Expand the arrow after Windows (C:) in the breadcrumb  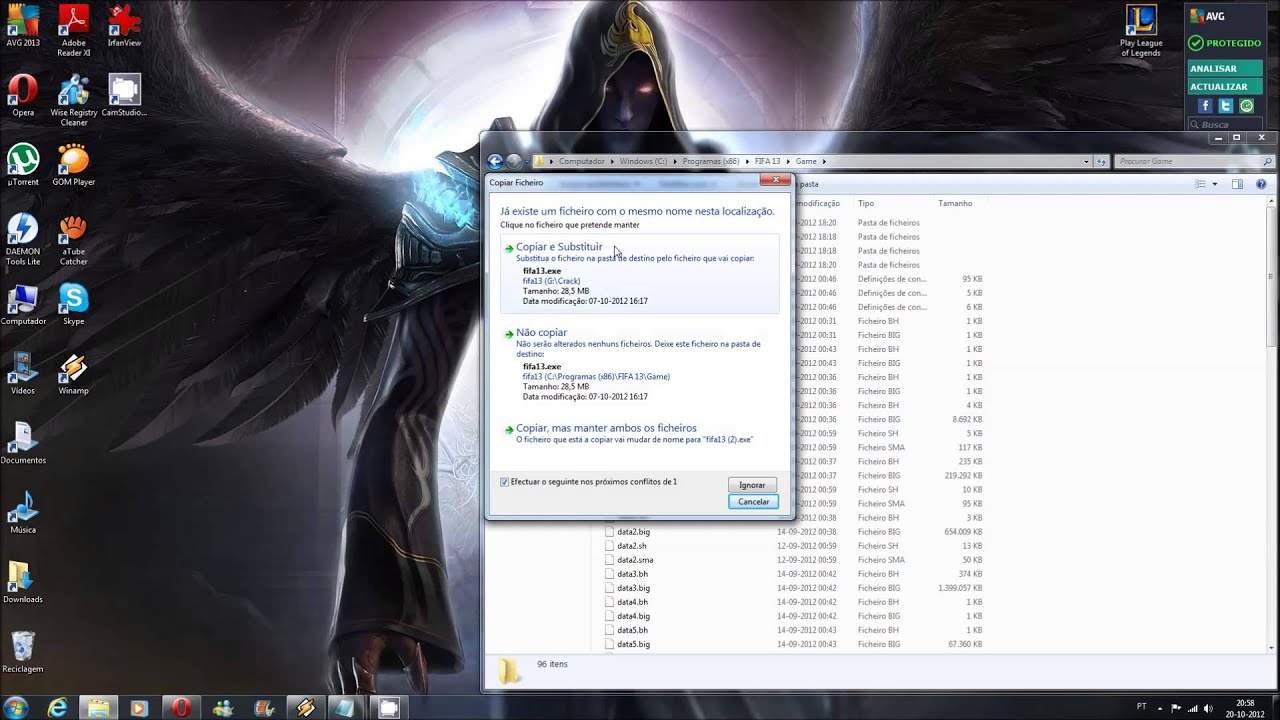(675, 161)
